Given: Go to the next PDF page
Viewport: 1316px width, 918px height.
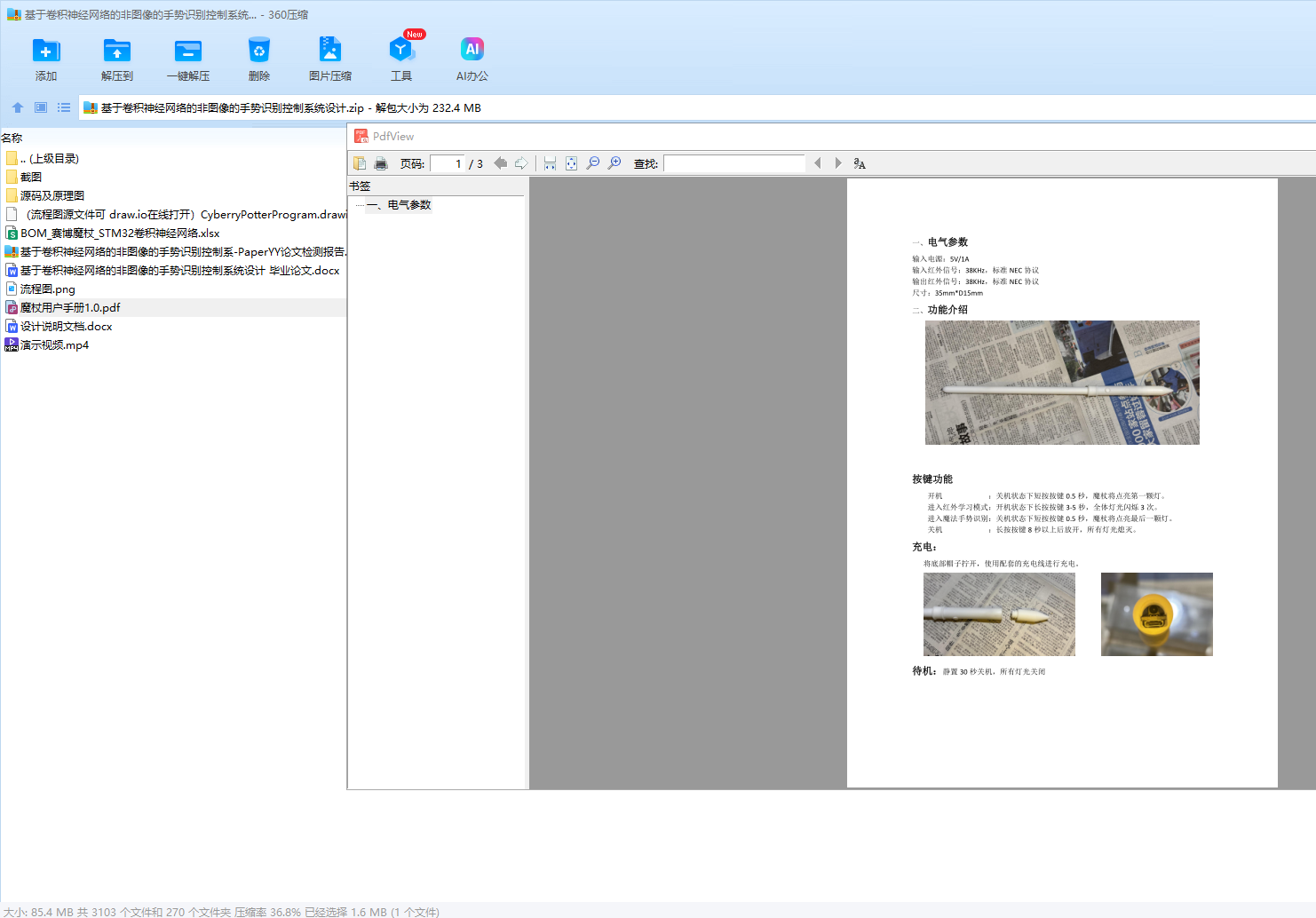Looking at the screenshot, I should (x=521, y=163).
